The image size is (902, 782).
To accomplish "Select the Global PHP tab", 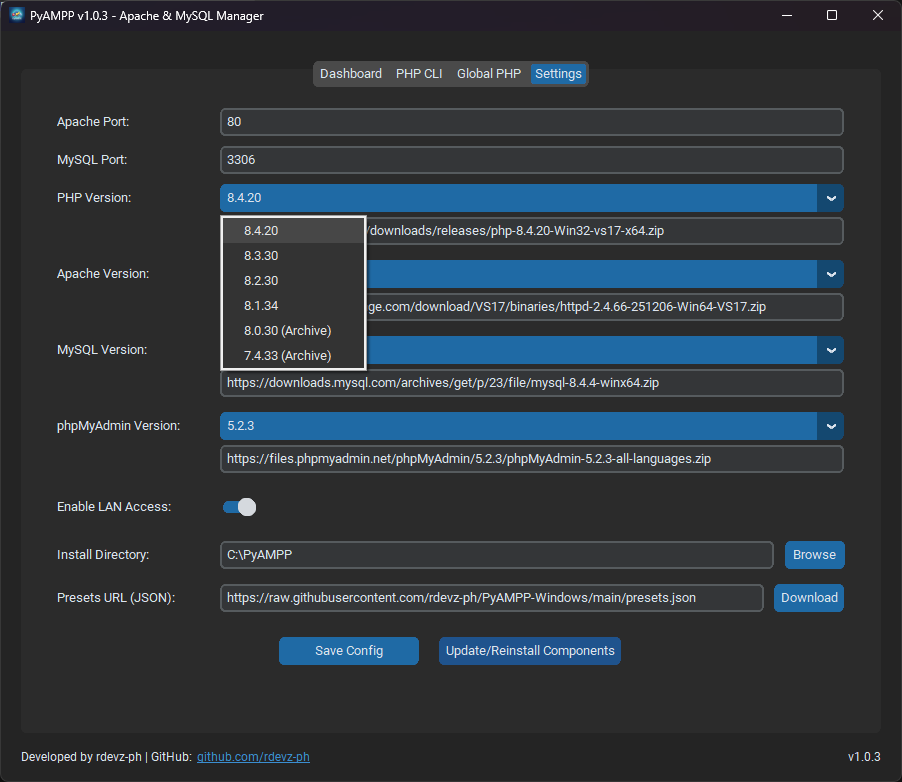I will [x=488, y=73].
